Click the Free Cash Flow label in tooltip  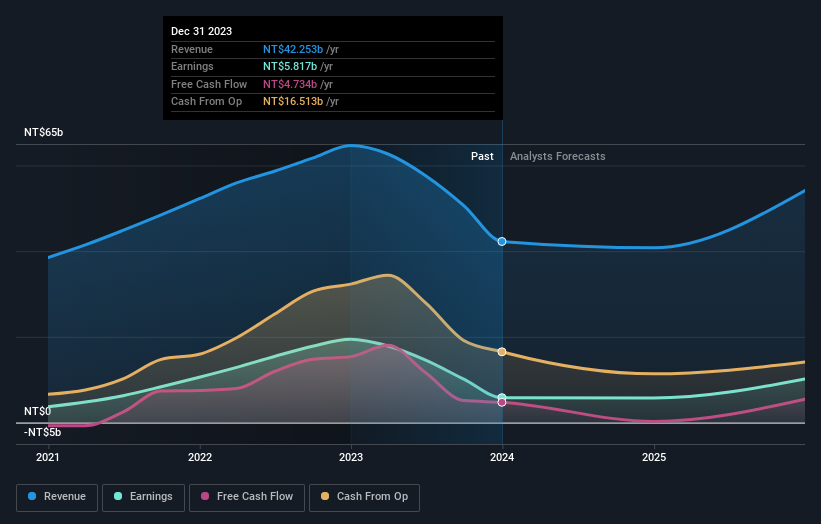pos(209,84)
